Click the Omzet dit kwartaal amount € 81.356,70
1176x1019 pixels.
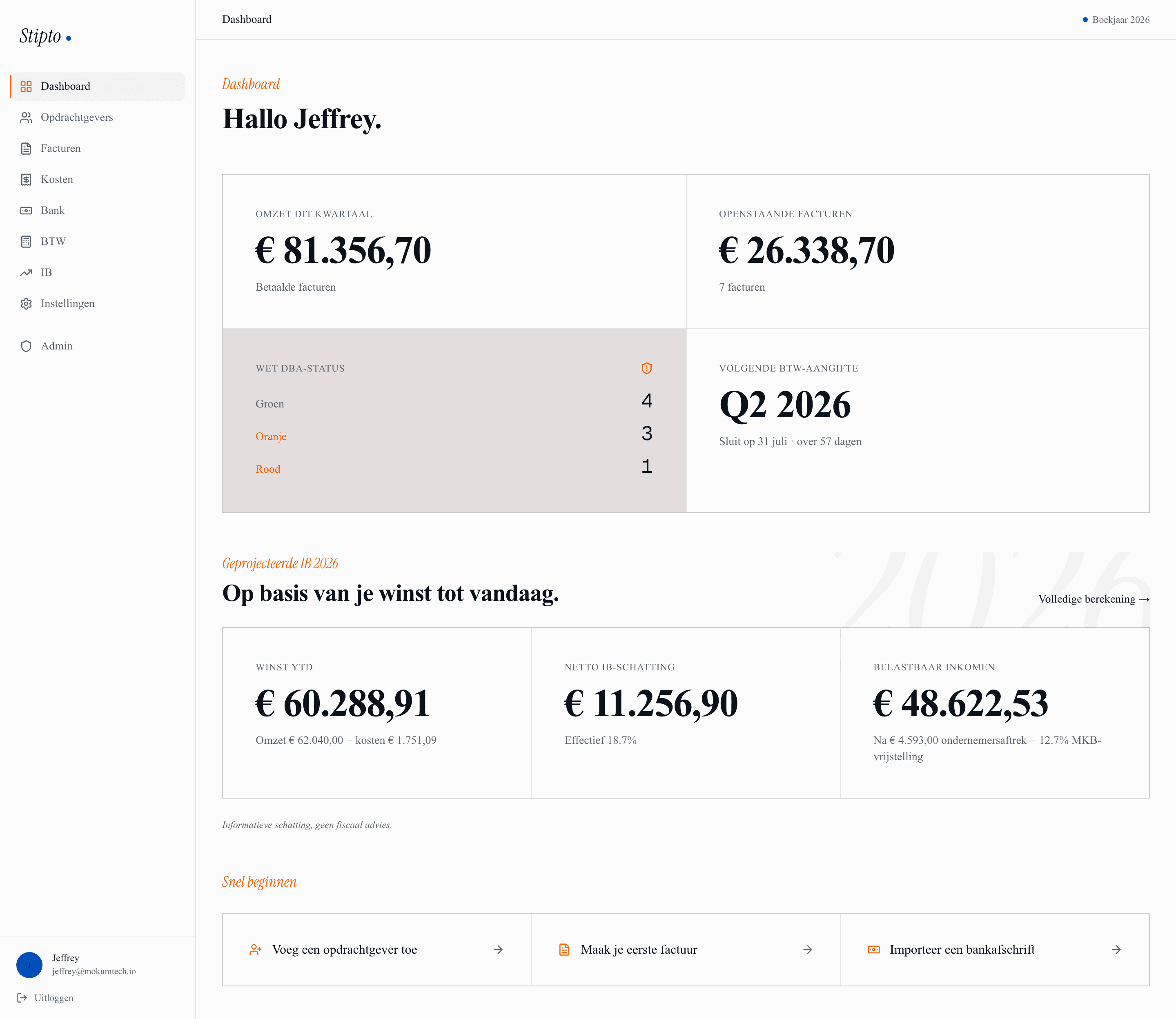click(343, 251)
